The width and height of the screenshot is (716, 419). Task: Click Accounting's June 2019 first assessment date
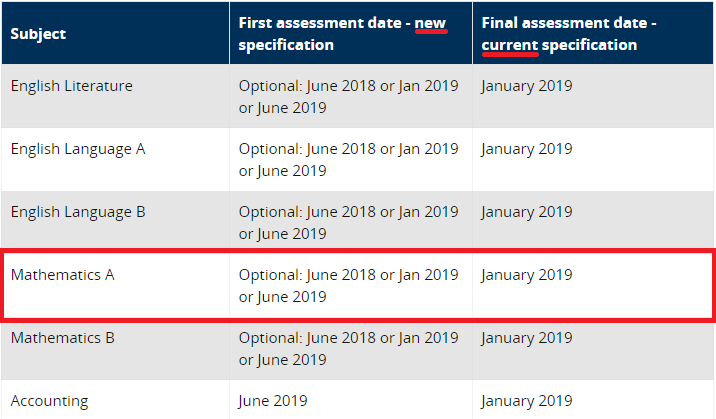pyautogui.click(x=273, y=401)
